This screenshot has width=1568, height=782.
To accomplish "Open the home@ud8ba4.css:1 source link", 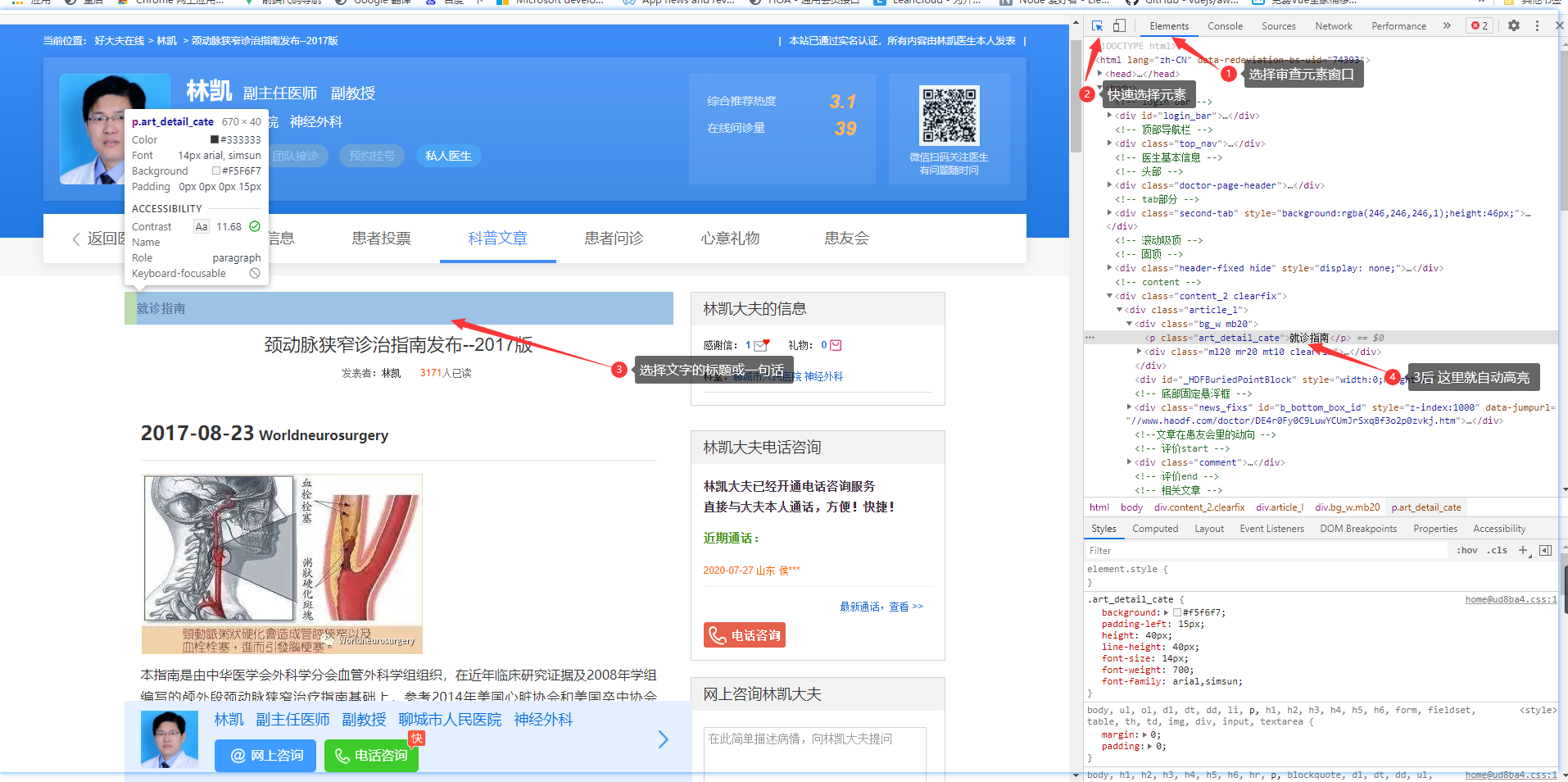I will (x=1511, y=600).
